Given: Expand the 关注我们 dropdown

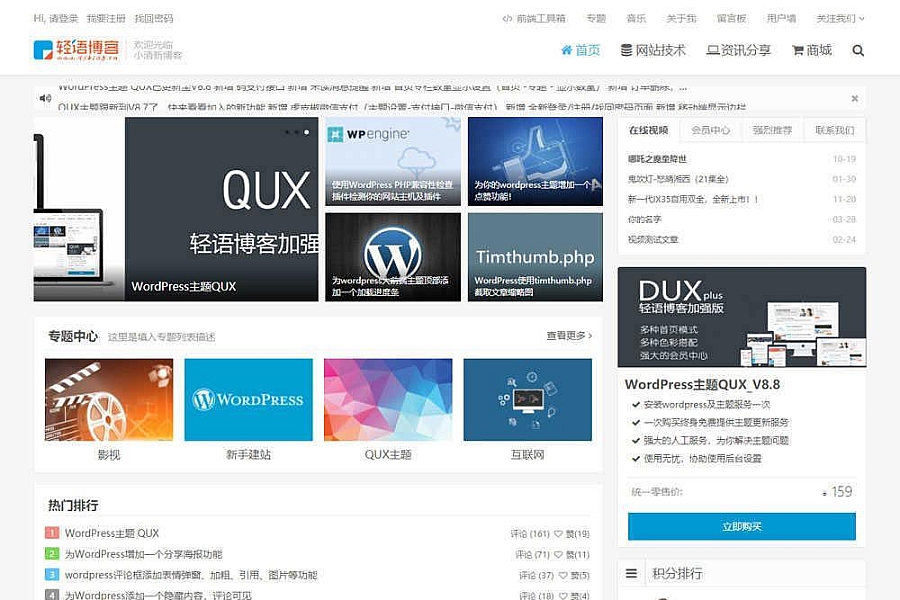Looking at the screenshot, I should click(840, 18).
